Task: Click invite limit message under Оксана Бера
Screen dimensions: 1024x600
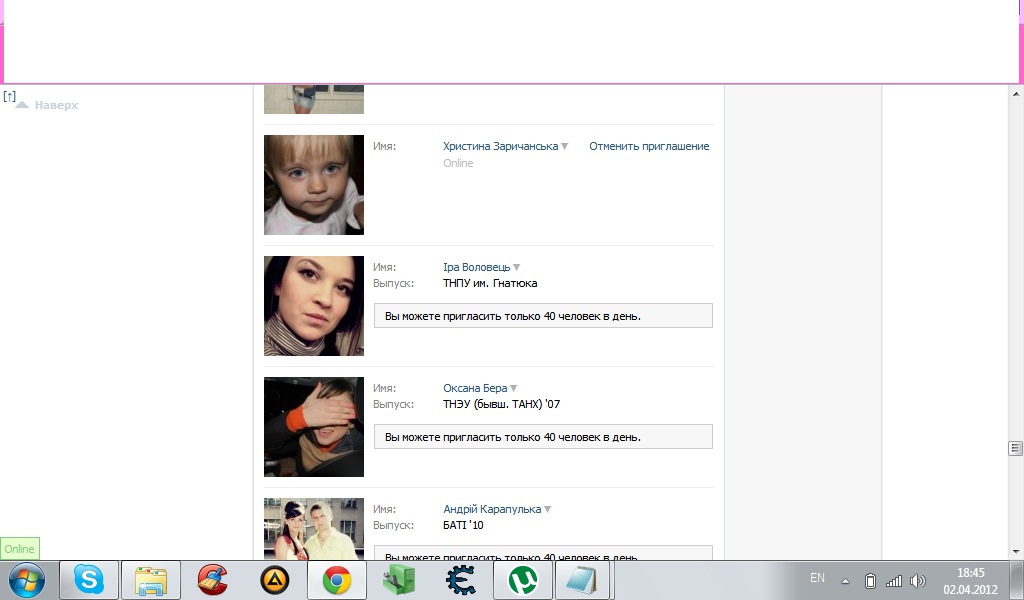Action: pos(543,437)
